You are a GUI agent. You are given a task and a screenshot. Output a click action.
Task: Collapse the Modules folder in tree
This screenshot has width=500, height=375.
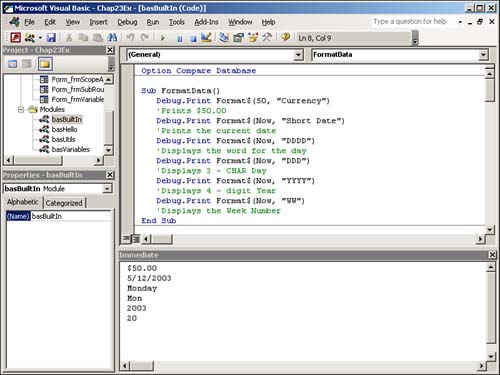point(21,109)
